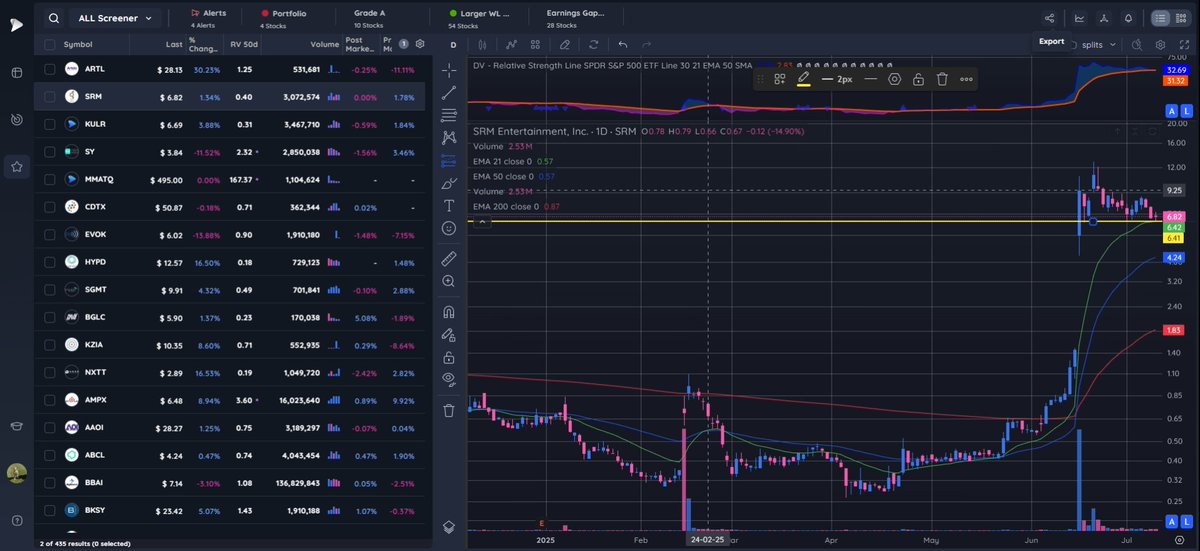Tick the checkbox for EVOK row
Screen dimensions: 1200x551
tap(49, 235)
